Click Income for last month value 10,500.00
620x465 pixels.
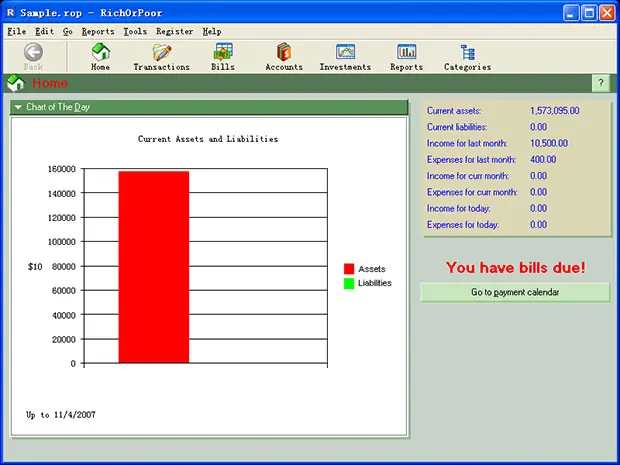(x=549, y=143)
